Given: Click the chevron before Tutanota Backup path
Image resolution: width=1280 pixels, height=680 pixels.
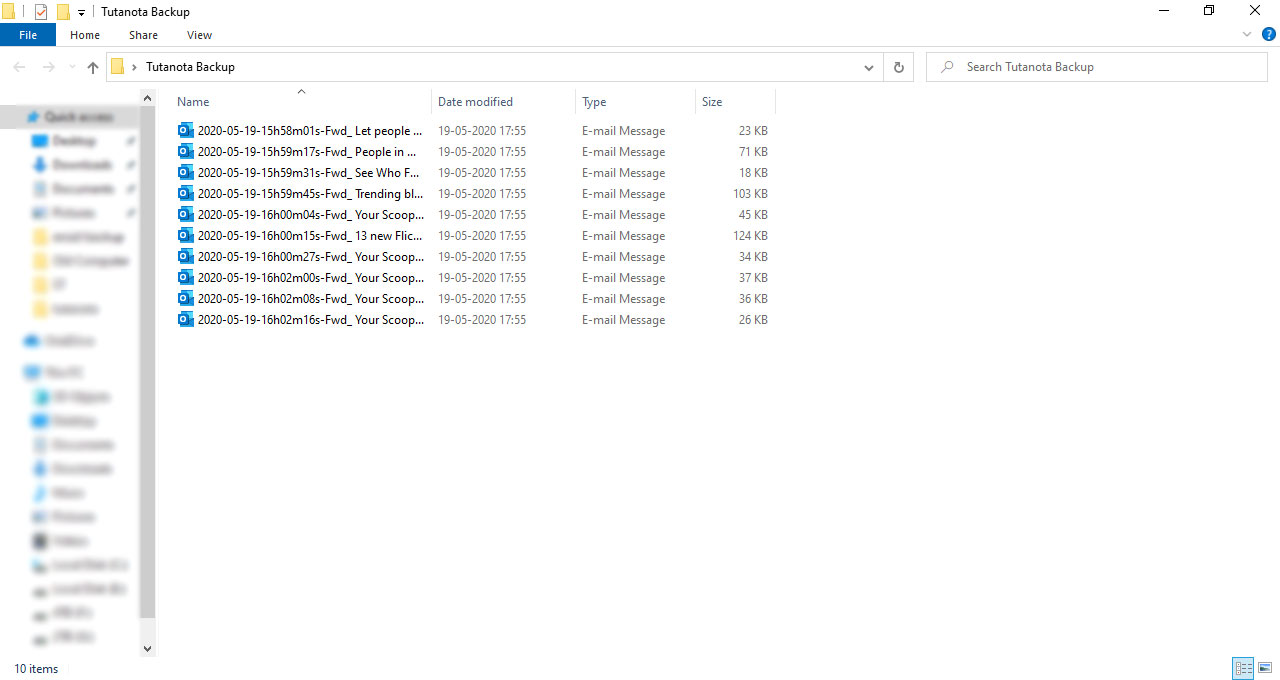Looking at the screenshot, I should pos(134,67).
